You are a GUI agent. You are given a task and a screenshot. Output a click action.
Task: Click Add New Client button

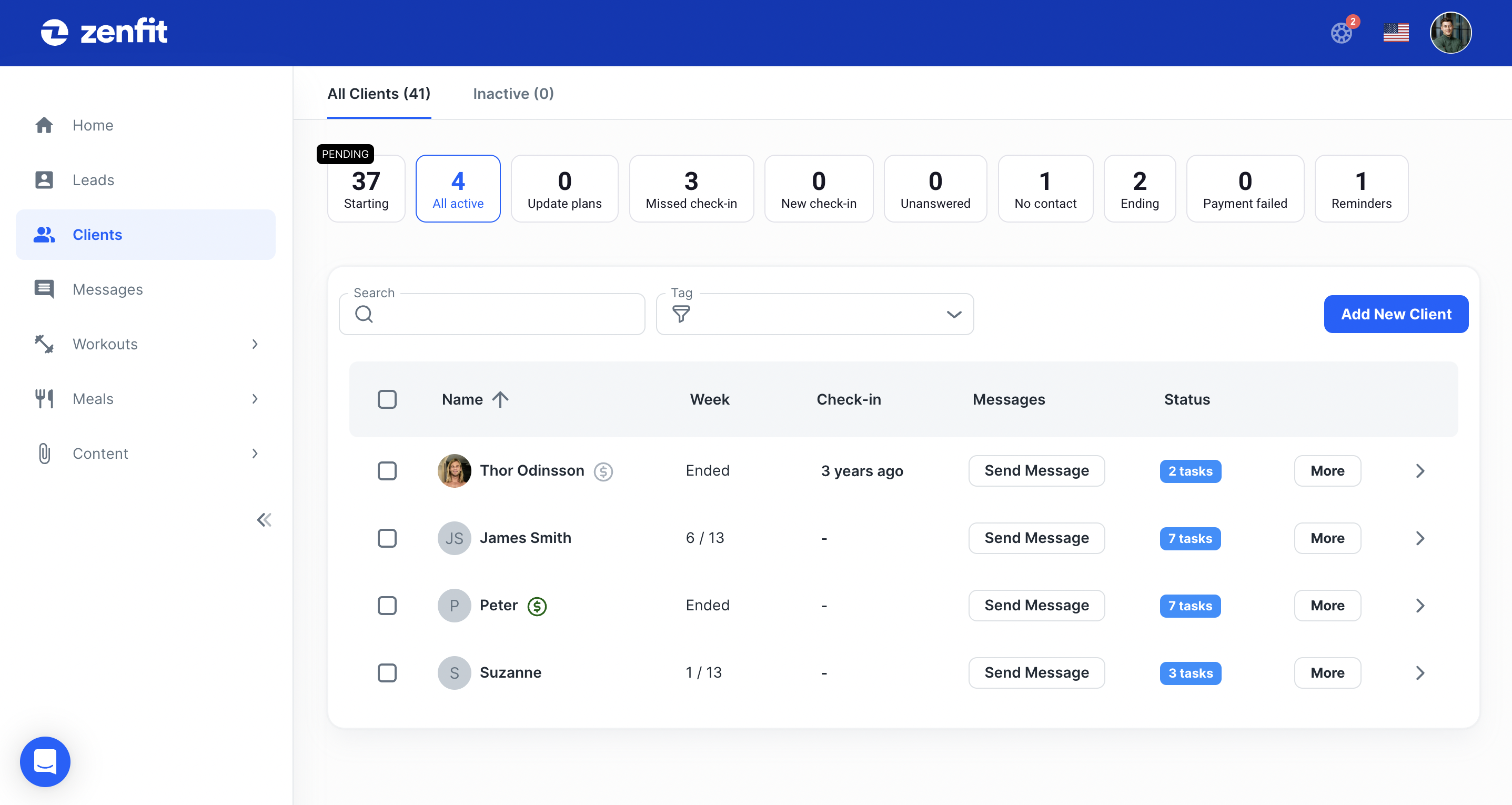(1396, 314)
